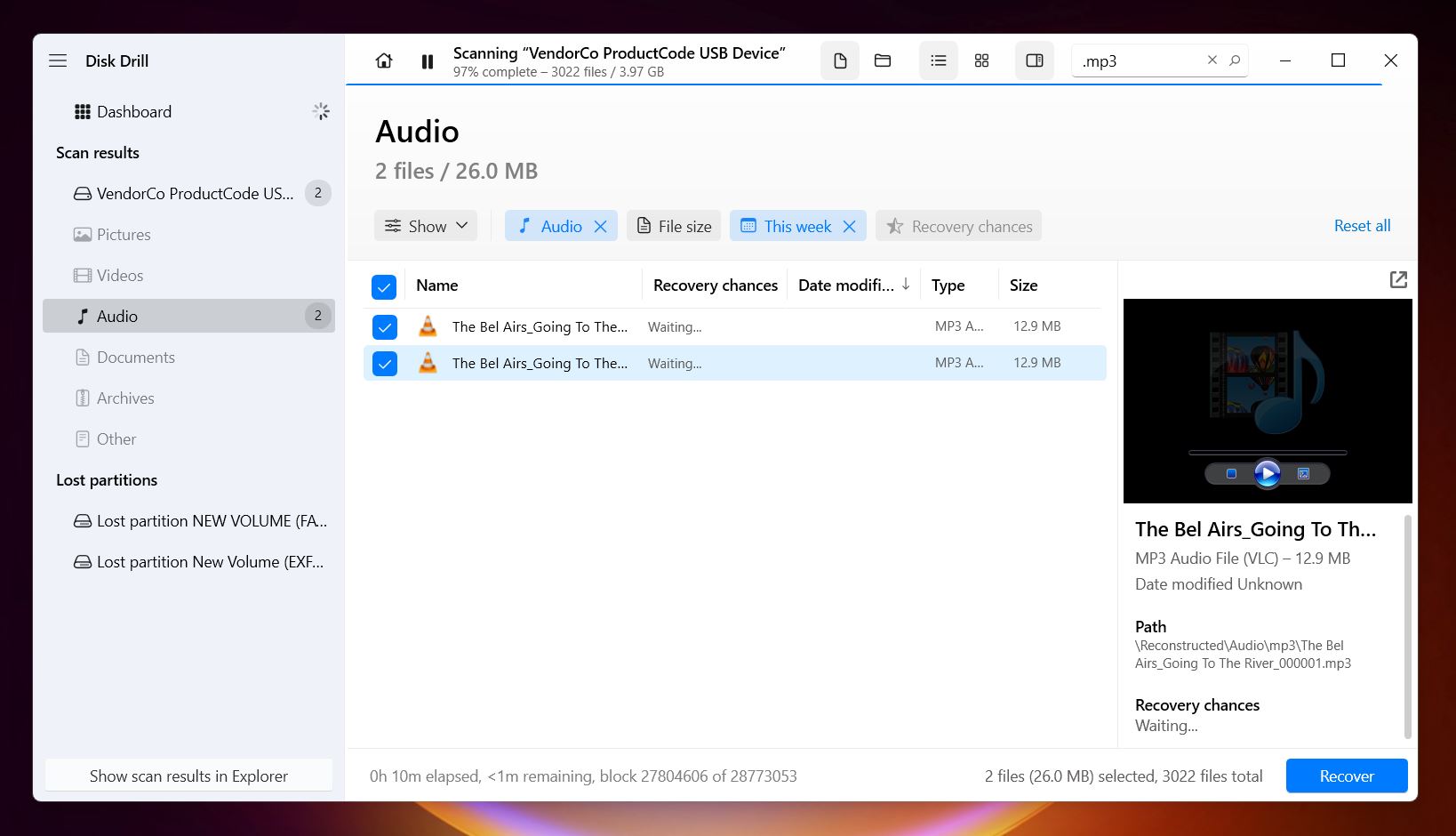Screen dimensions: 1456x836
Task: Open the Pictures category
Action: [x=188, y=234]
